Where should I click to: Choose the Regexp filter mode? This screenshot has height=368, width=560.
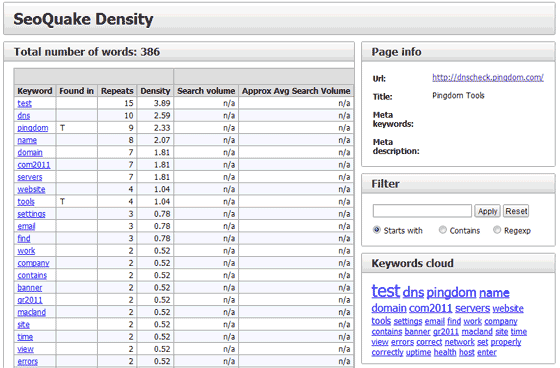pyautogui.click(x=497, y=230)
